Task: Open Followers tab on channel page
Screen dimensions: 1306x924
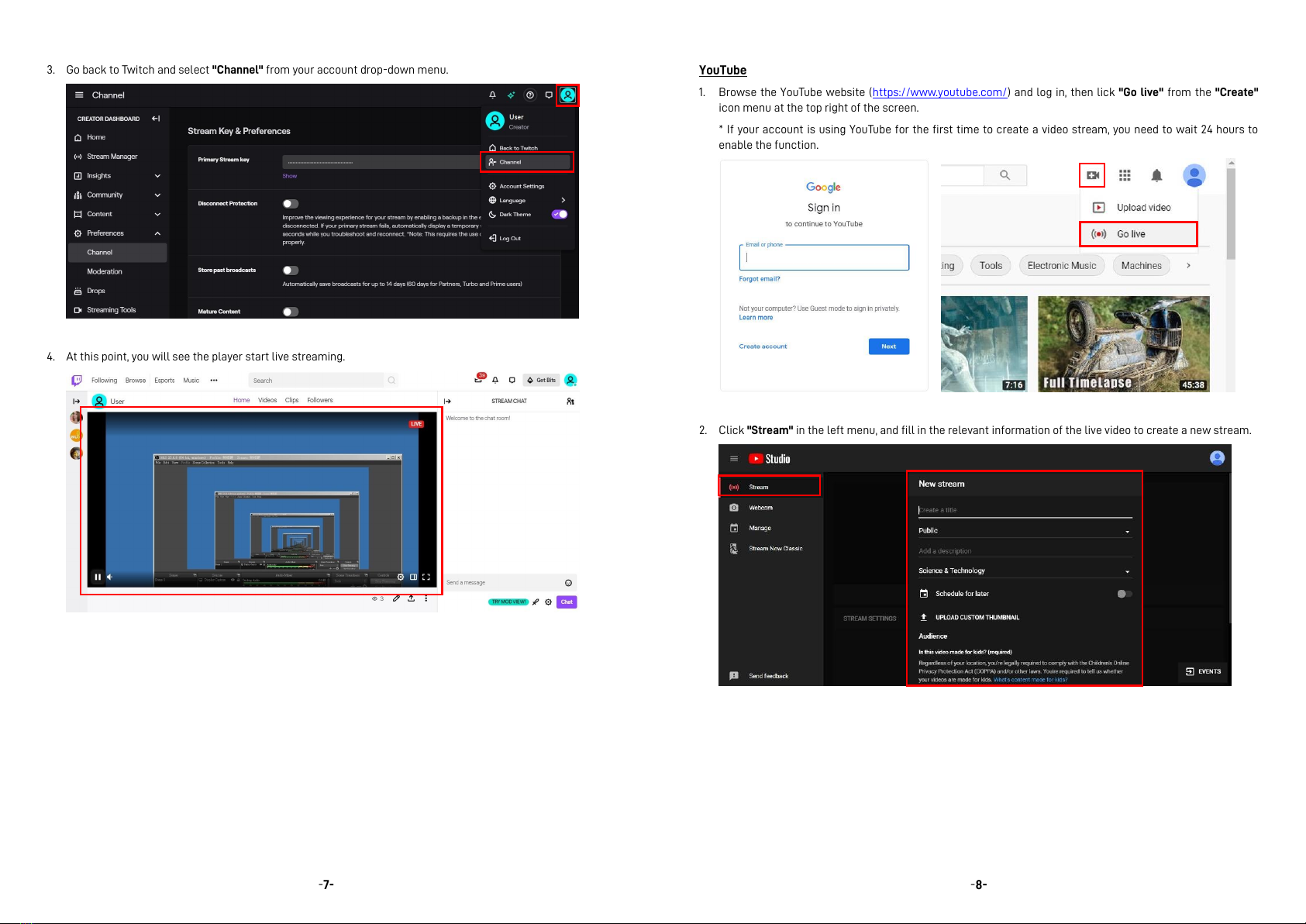Action: pyautogui.click(x=319, y=400)
